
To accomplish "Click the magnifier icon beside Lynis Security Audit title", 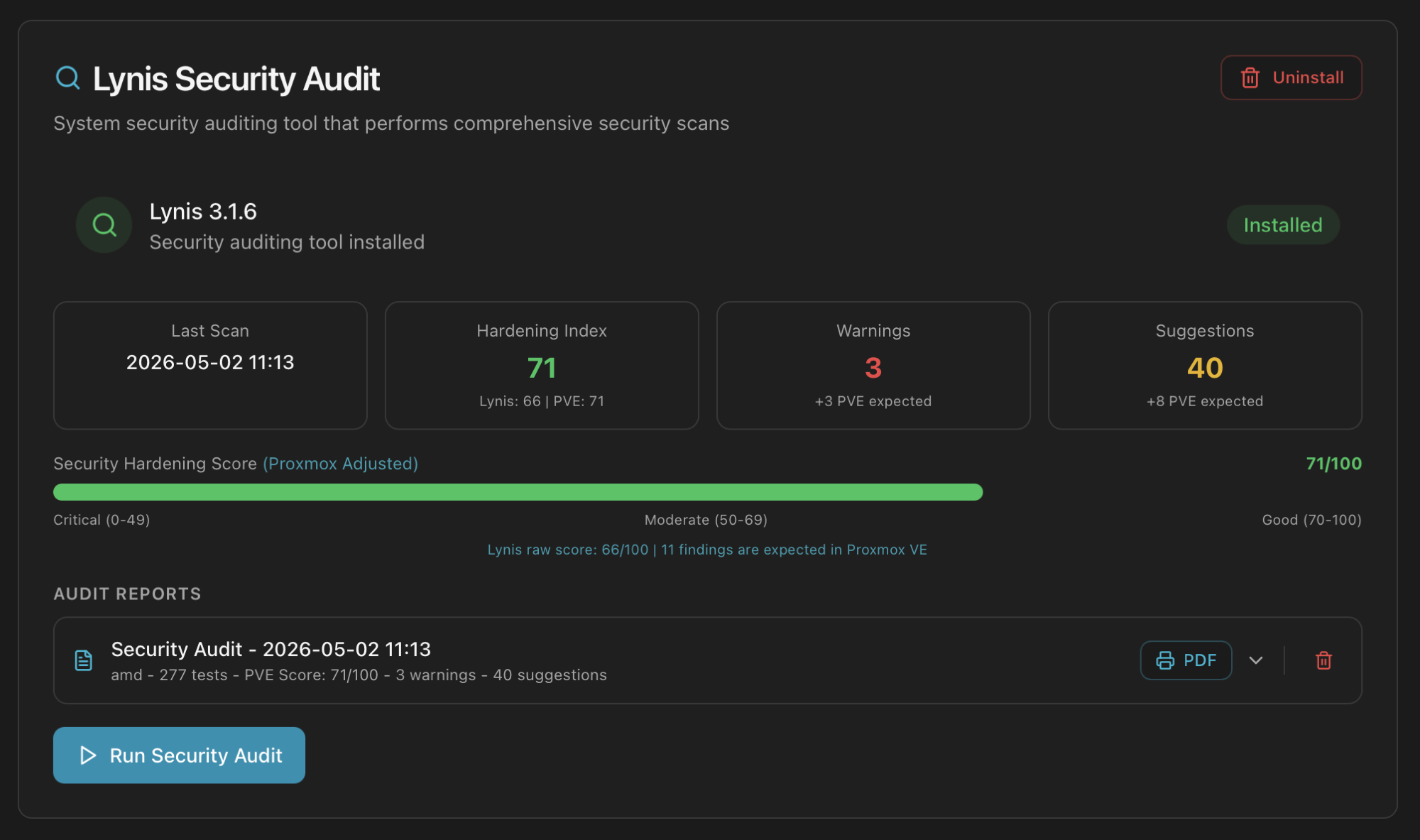I will click(67, 77).
